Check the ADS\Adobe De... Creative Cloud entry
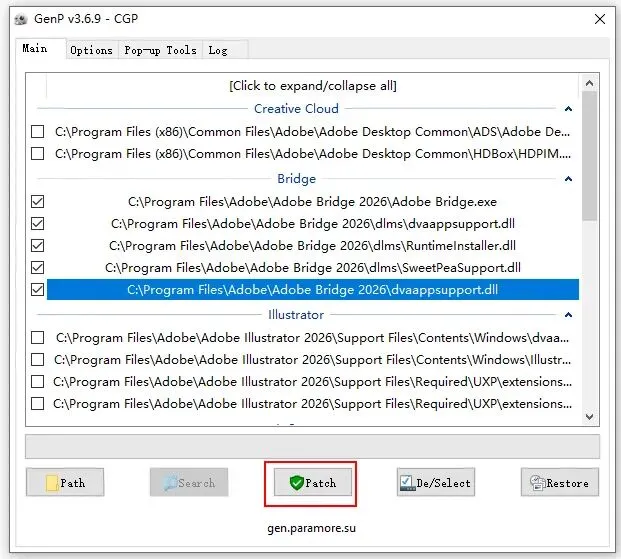Screen dimensions: 621x559 38,132
